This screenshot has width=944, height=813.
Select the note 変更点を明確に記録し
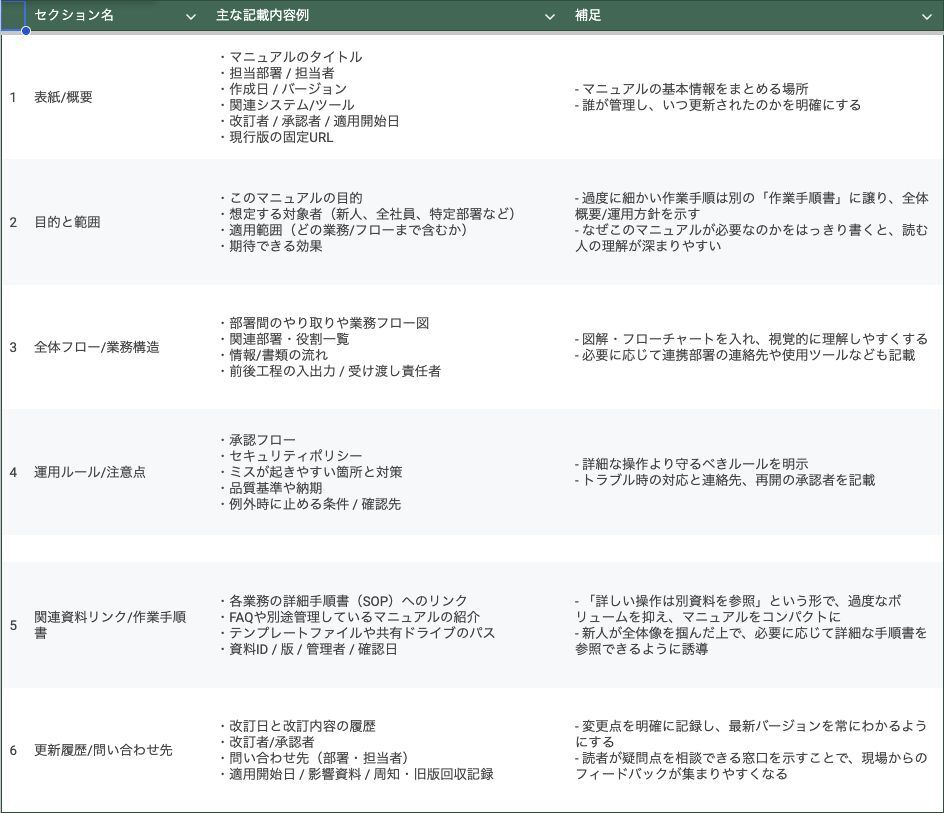point(755,750)
